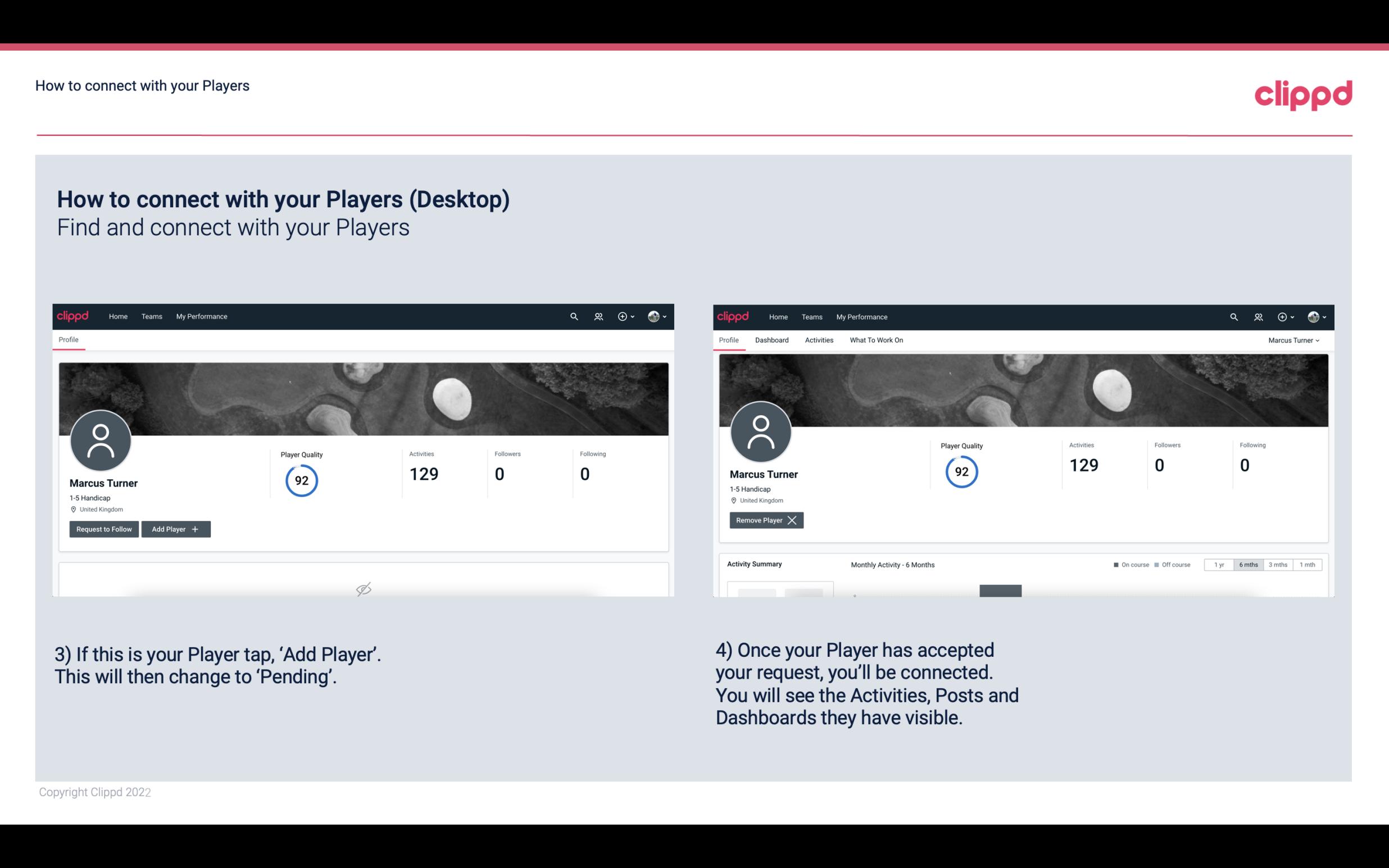Open the 'Teams' menu item

pyautogui.click(x=150, y=316)
